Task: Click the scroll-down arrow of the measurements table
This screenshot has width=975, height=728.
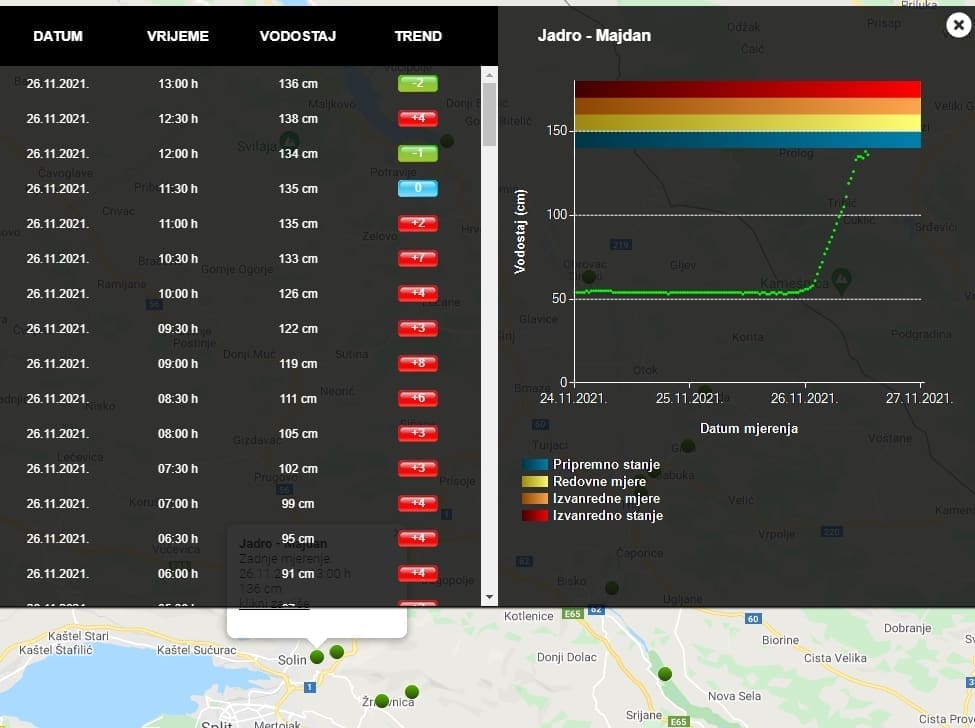Action: 489,597
